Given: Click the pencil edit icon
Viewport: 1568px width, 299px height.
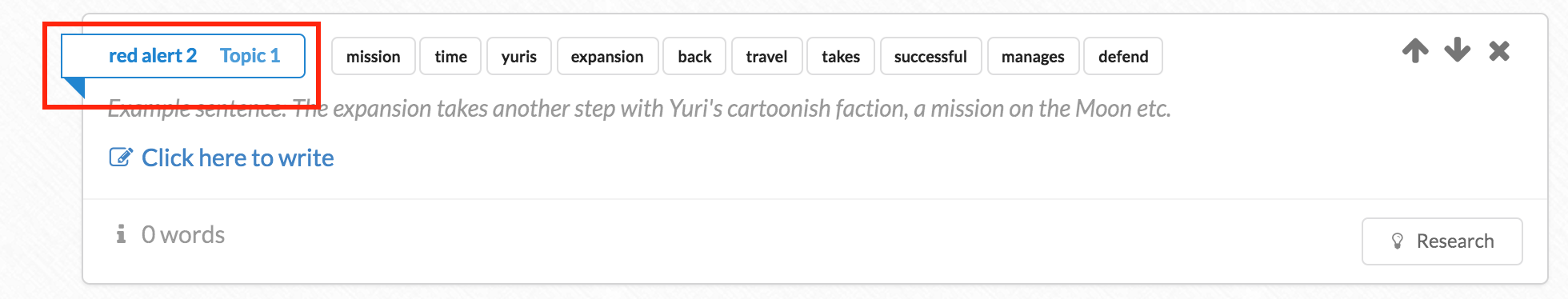Looking at the screenshot, I should 121,157.
